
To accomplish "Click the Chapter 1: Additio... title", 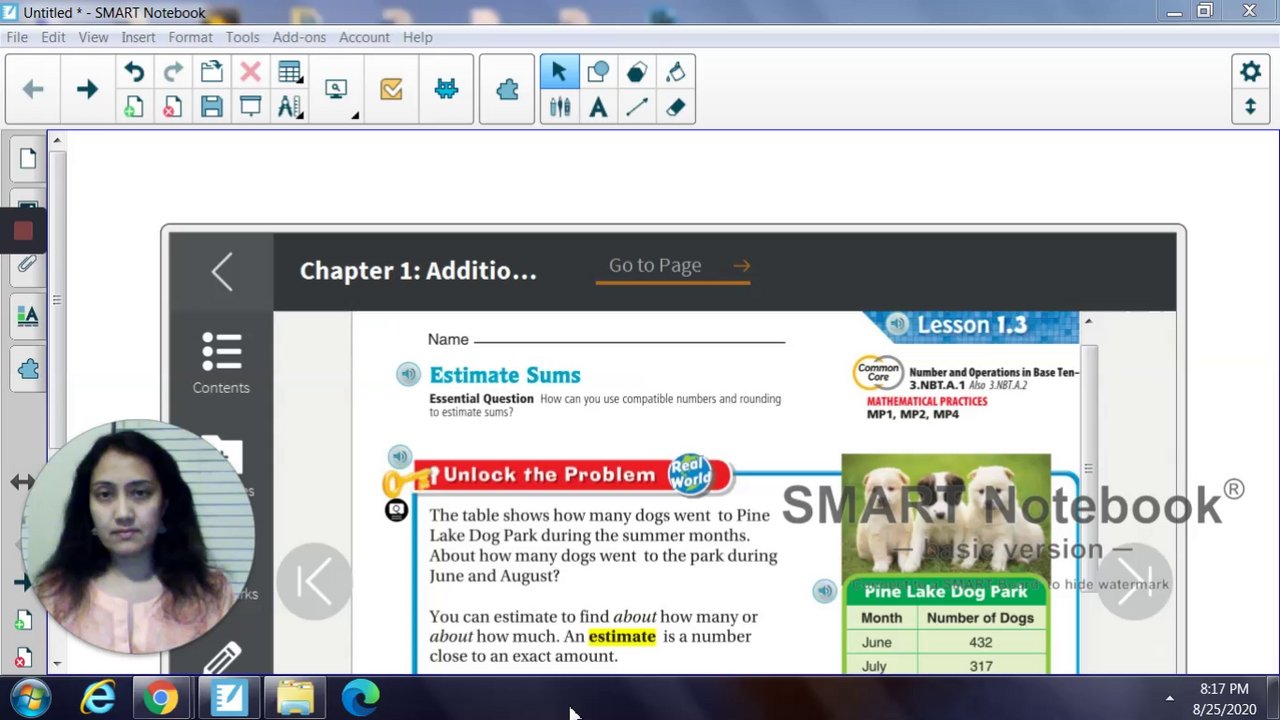I will coord(418,271).
